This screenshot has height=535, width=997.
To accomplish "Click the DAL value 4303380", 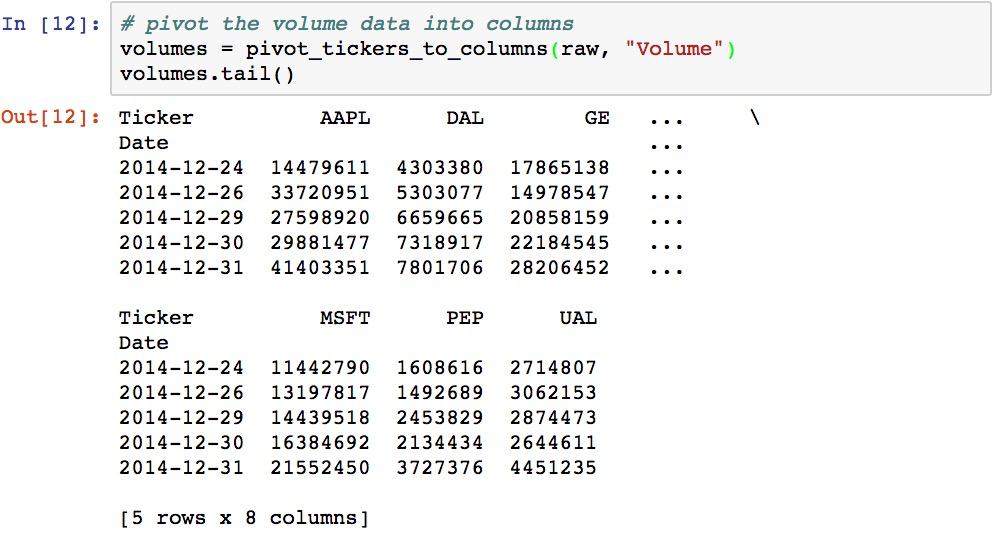I will tap(440, 167).
